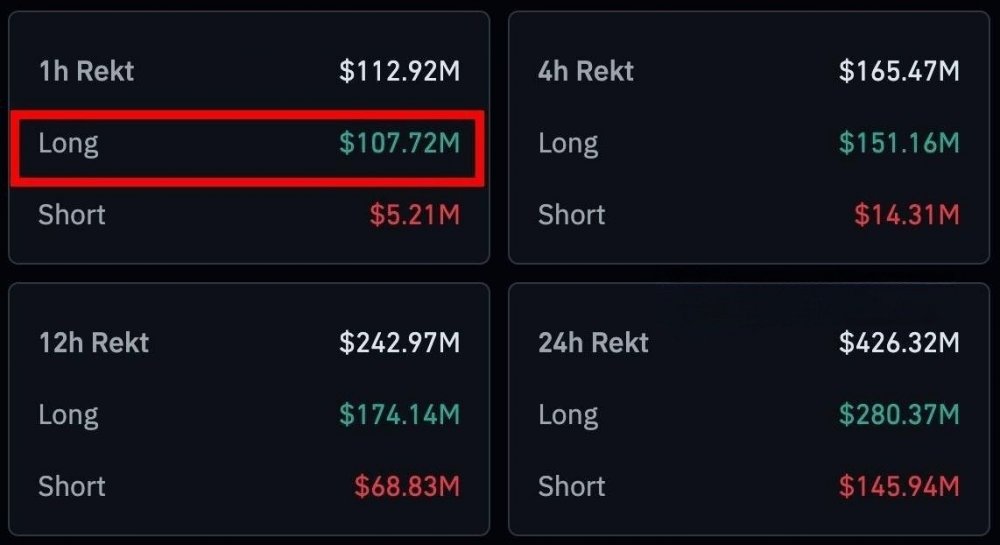Click the Long label in 1h Rekt card
Screen dimensions: 1000x545
coord(68,144)
